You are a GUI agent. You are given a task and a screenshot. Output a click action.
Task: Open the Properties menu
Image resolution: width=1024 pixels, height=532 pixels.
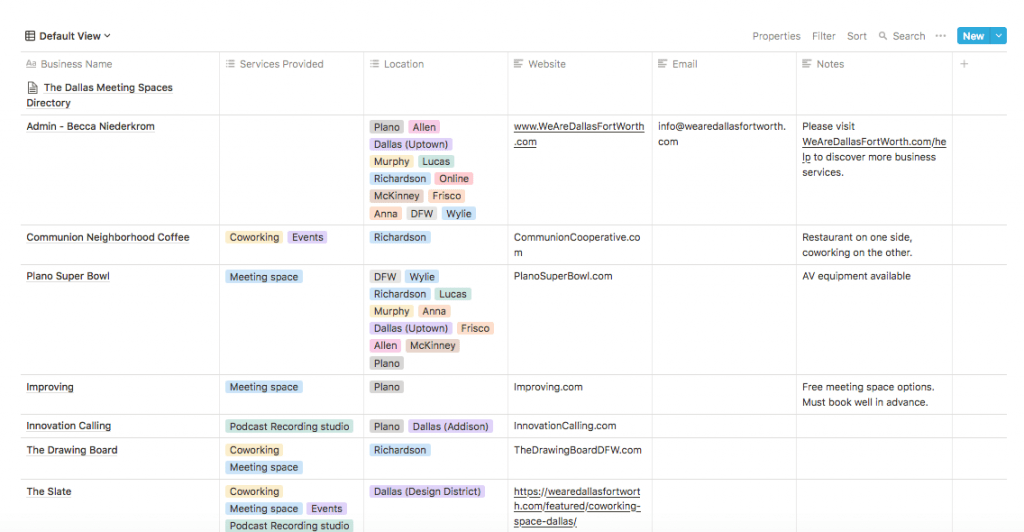[x=776, y=36]
